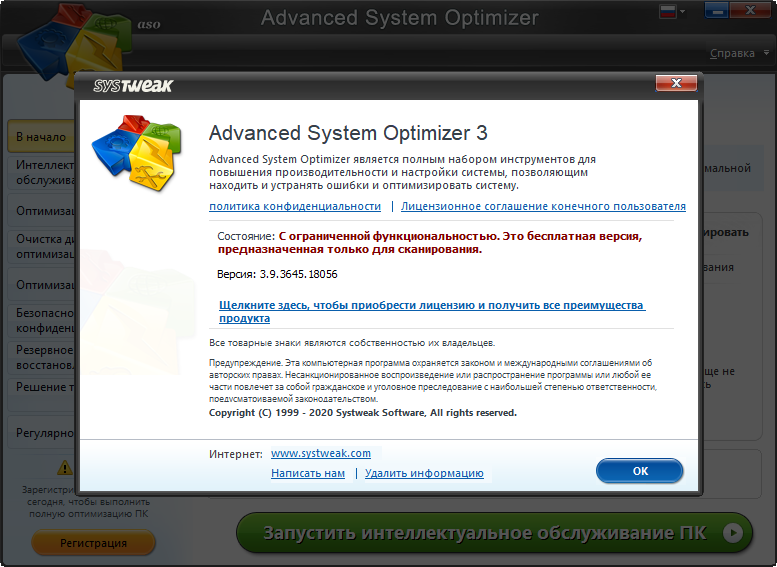The height and width of the screenshot is (567, 777).
Task: Click the play arrow on green button
Action: 733,533
